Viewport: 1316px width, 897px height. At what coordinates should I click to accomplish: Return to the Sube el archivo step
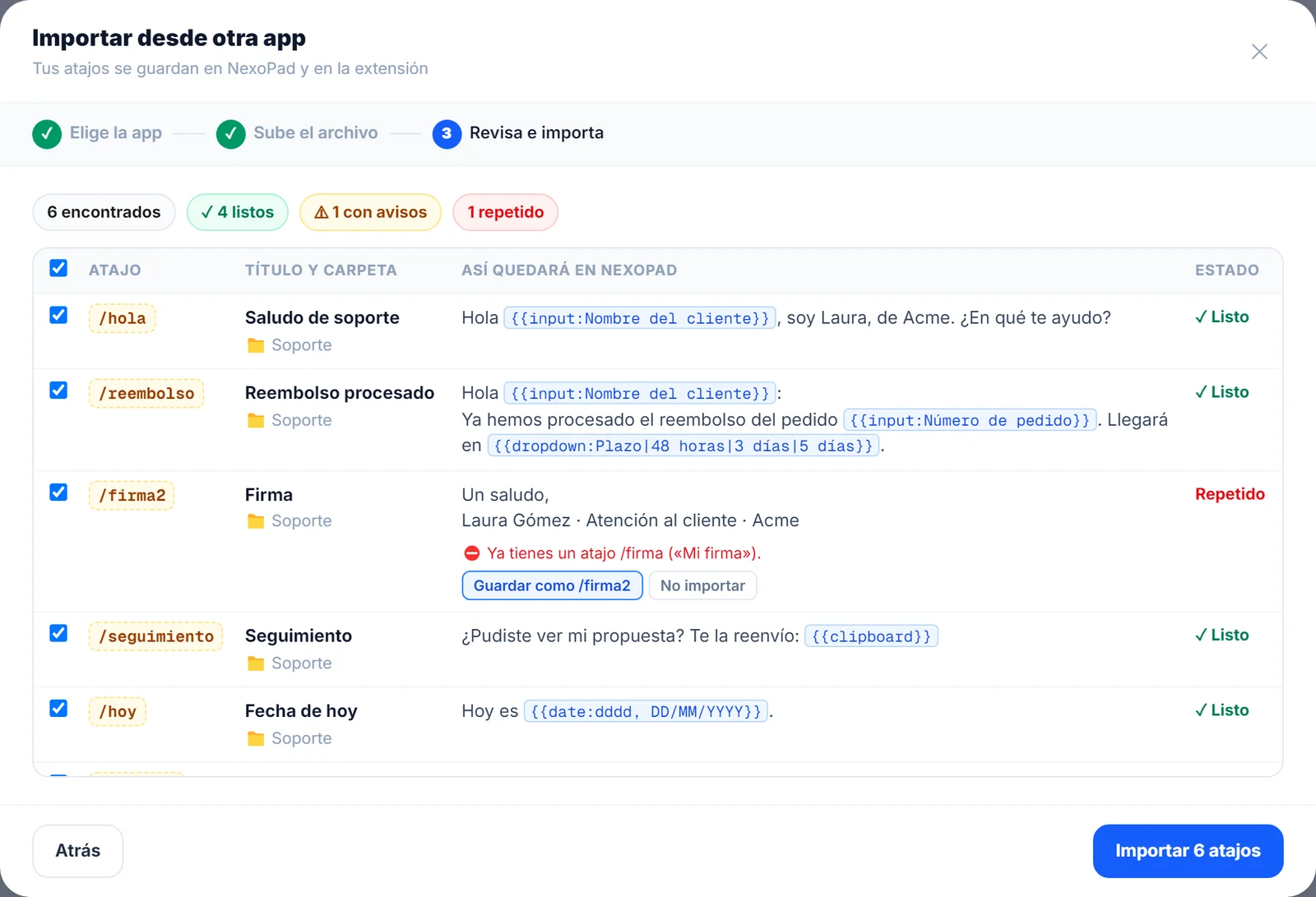click(x=316, y=133)
